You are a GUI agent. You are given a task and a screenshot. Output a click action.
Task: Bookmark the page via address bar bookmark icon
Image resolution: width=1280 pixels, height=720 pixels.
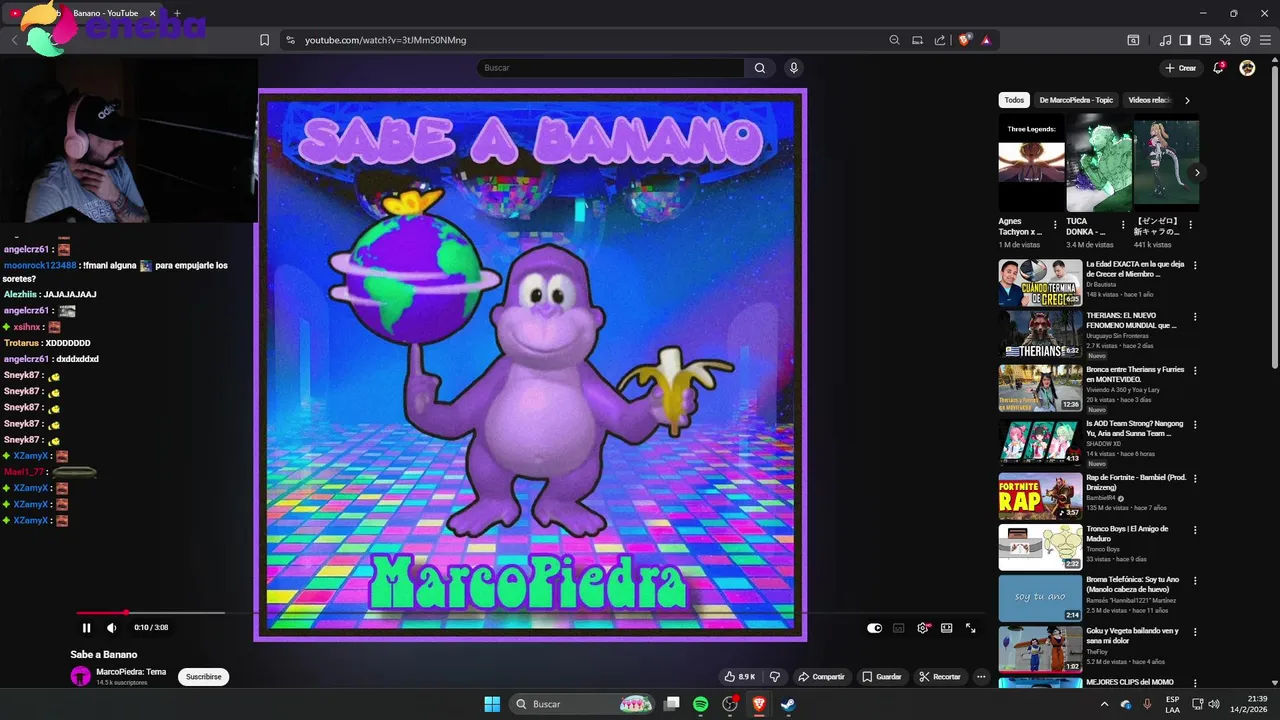(264, 40)
